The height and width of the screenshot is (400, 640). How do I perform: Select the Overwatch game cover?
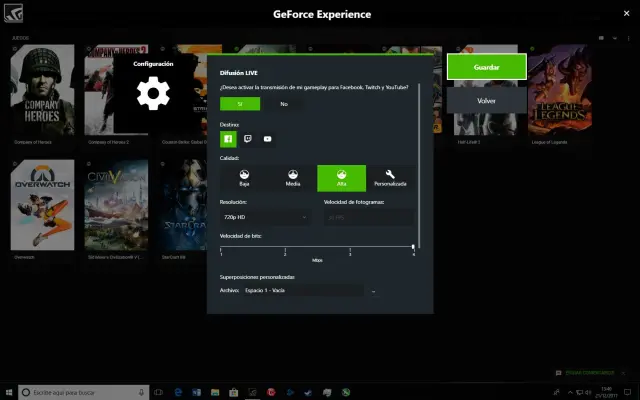42,205
